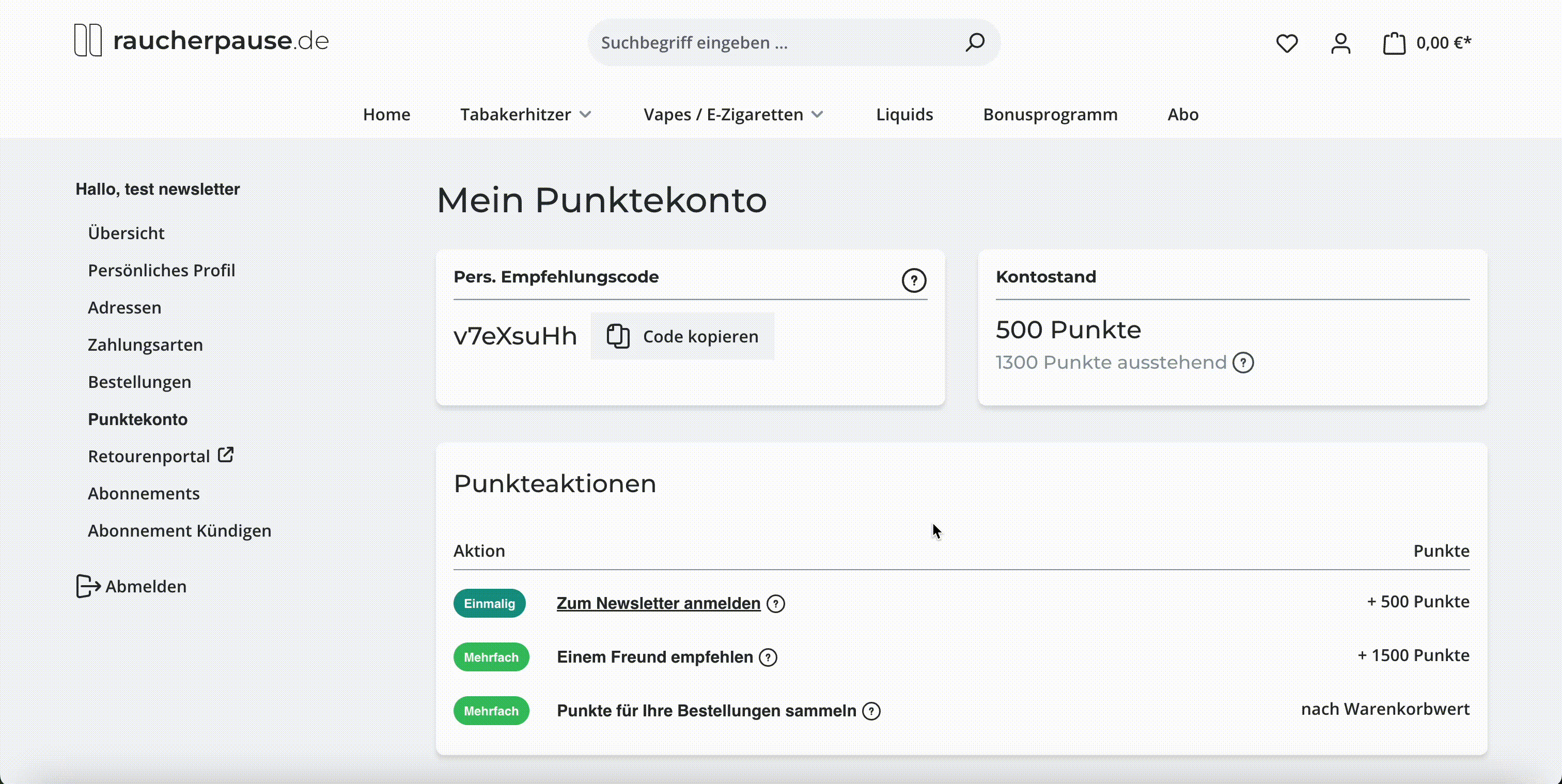
Task: Click help icon next to Punkte ausstehend
Action: pyautogui.click(x=1243, y=363)
